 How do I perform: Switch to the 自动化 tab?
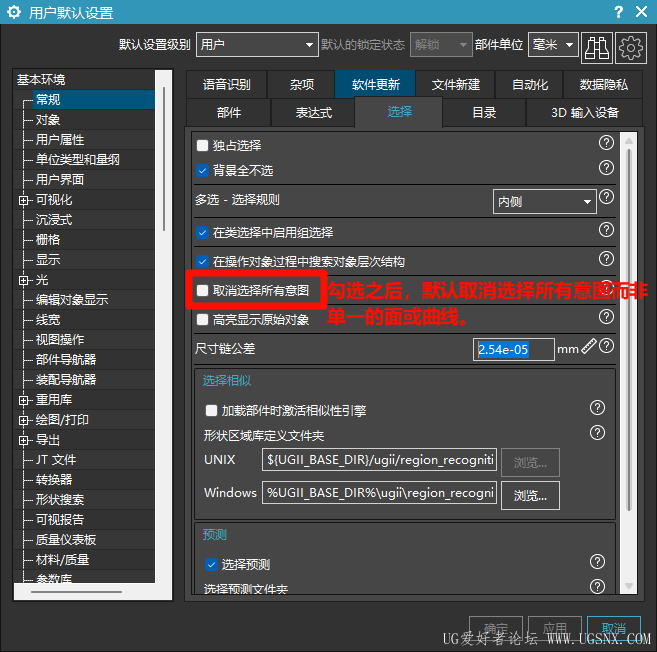(x=530, y=84)
